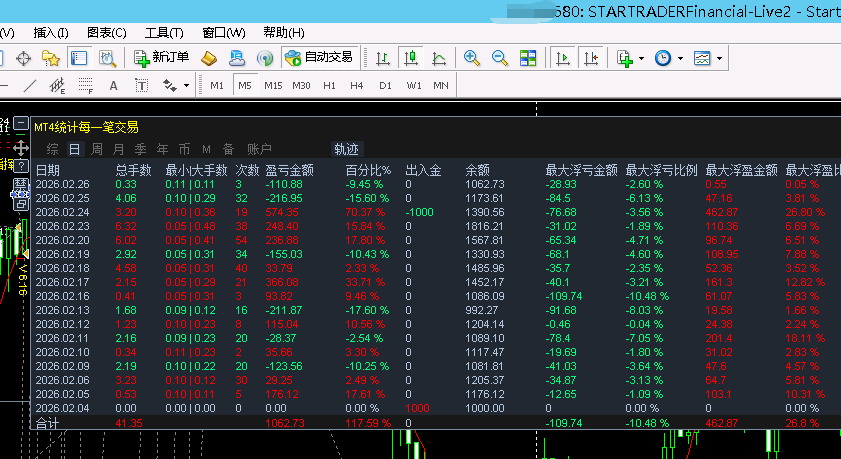Switch to M5 timeframe
The image size is (841, 459).
245,85
